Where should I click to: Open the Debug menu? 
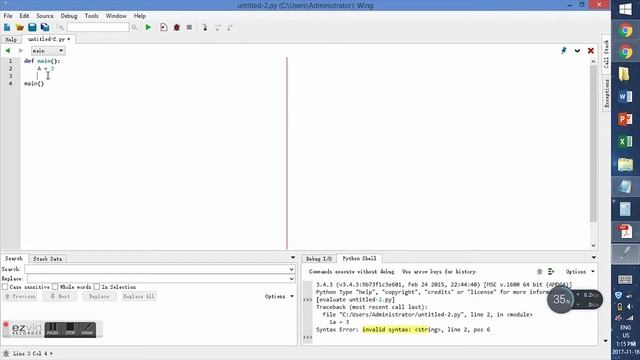click(x=69, y=16)
